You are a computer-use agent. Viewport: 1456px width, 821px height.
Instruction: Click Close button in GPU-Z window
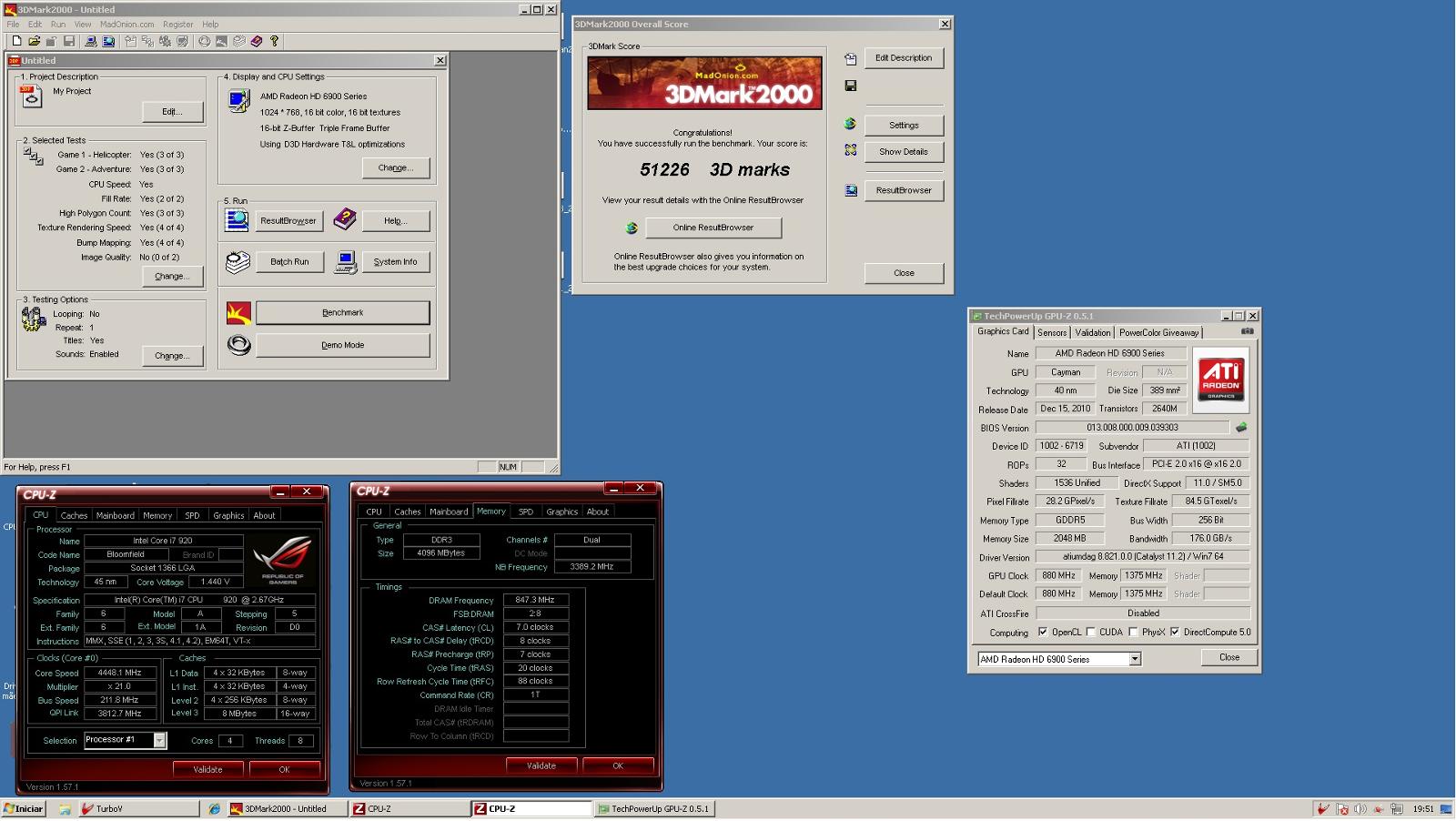coord(1229,657)
